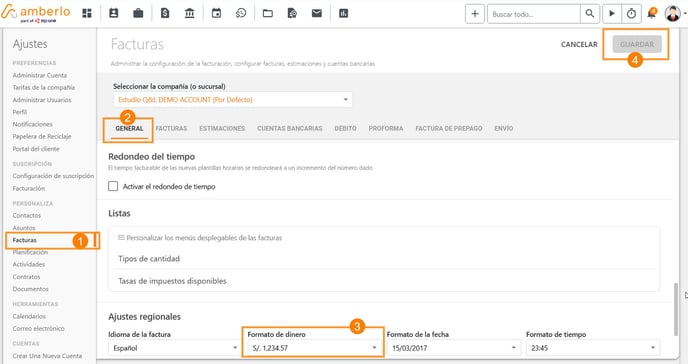Click the Amberlo logo
The height and width of the screenshot is (364, 688).
coord(35,13)
